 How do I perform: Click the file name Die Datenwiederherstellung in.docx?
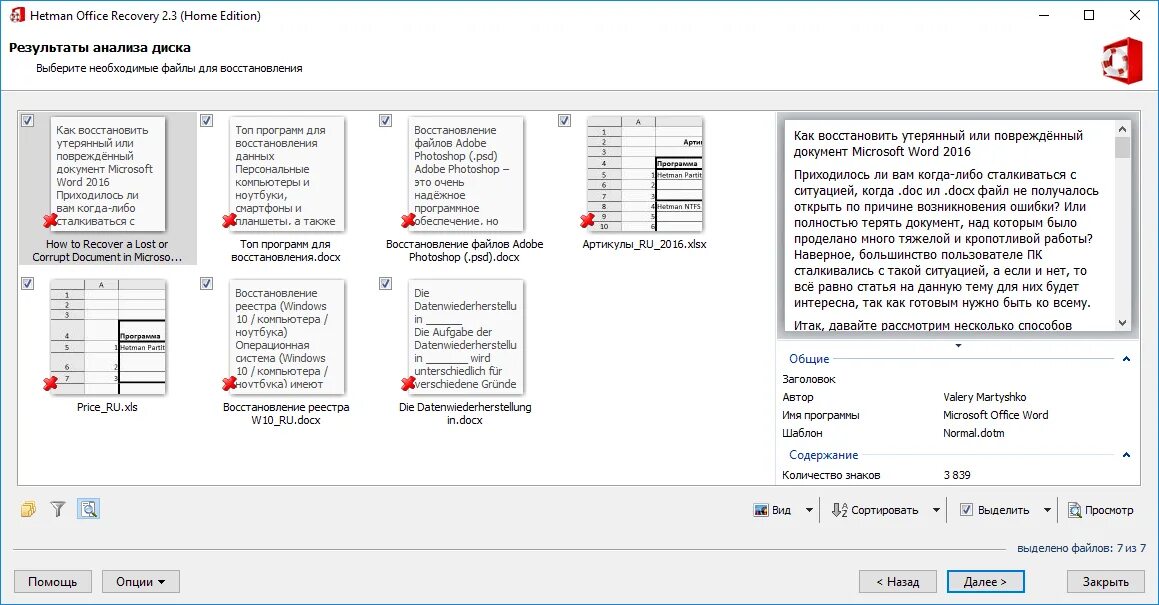pyautogui.click(x=465, y=413)
